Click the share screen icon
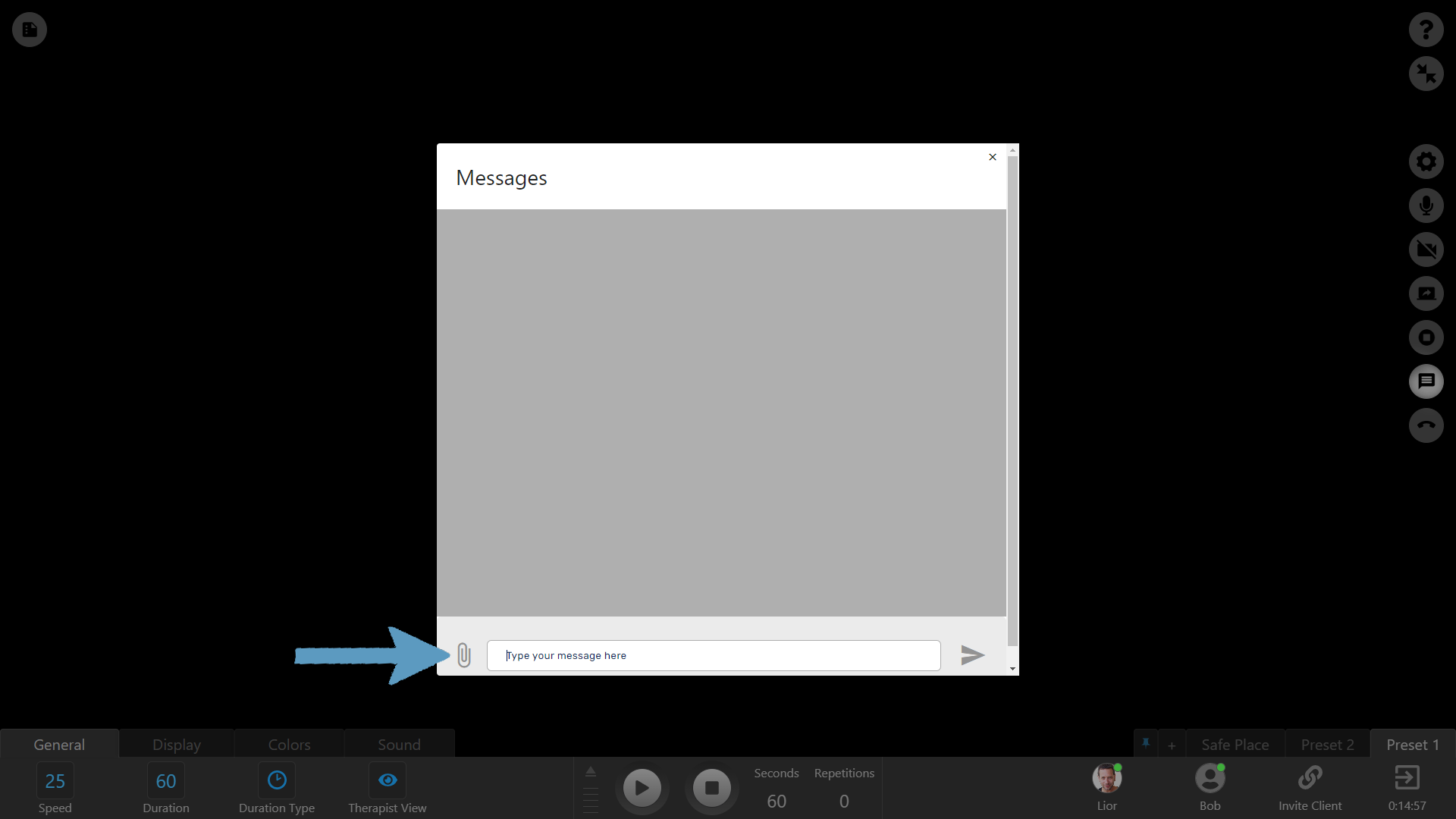Image resolution: width=1456 pixels, height=819 pixels. click(x=1426, y=293)
